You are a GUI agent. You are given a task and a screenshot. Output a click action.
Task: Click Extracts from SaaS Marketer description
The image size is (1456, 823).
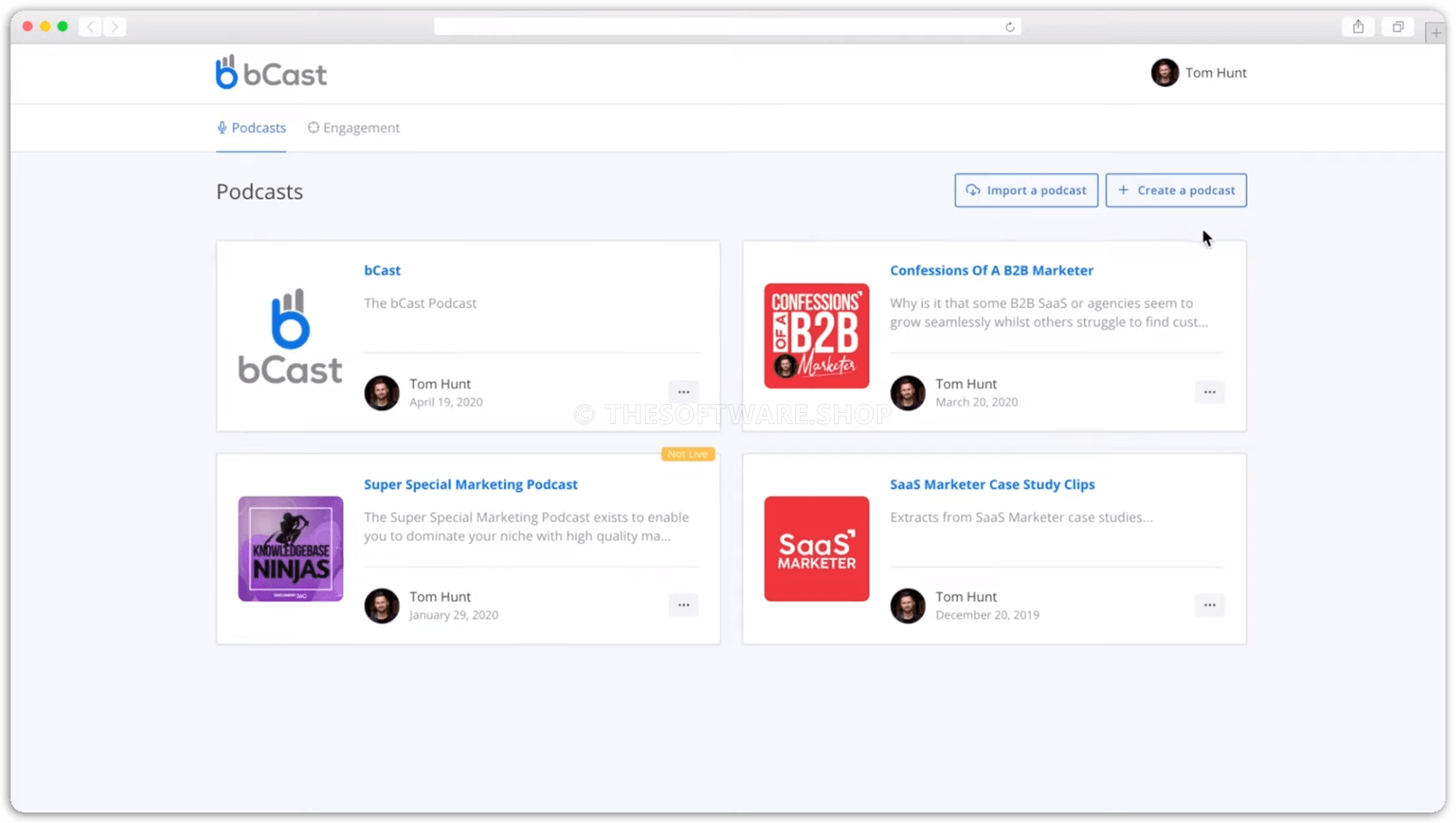(x=1021, y=517)
